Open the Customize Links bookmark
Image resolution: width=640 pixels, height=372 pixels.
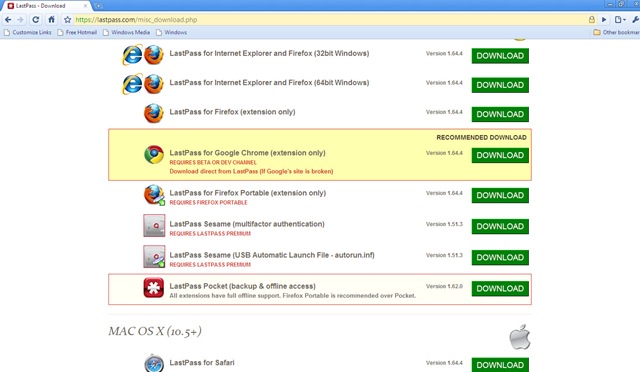(x=28, y=32)
